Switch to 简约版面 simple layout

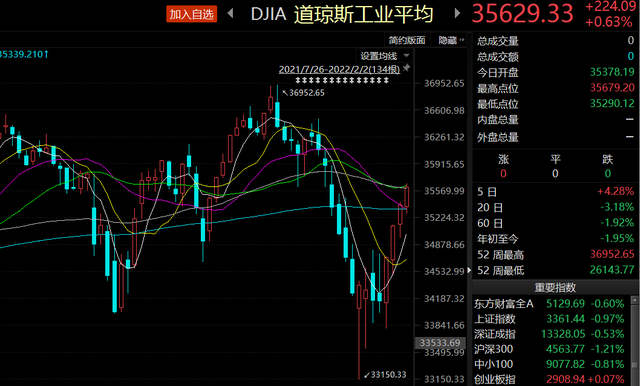click(407, 40)
